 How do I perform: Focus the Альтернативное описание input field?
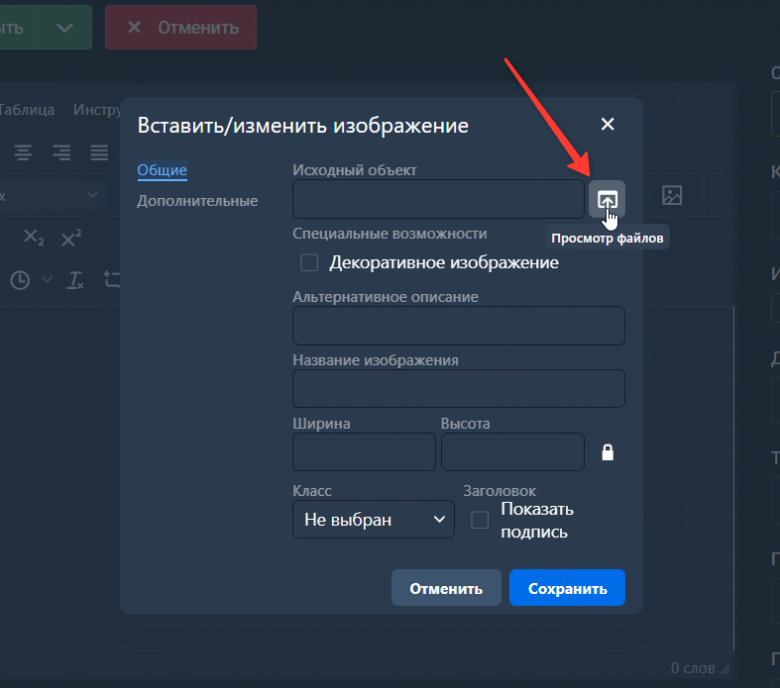[x=459, y=326]
